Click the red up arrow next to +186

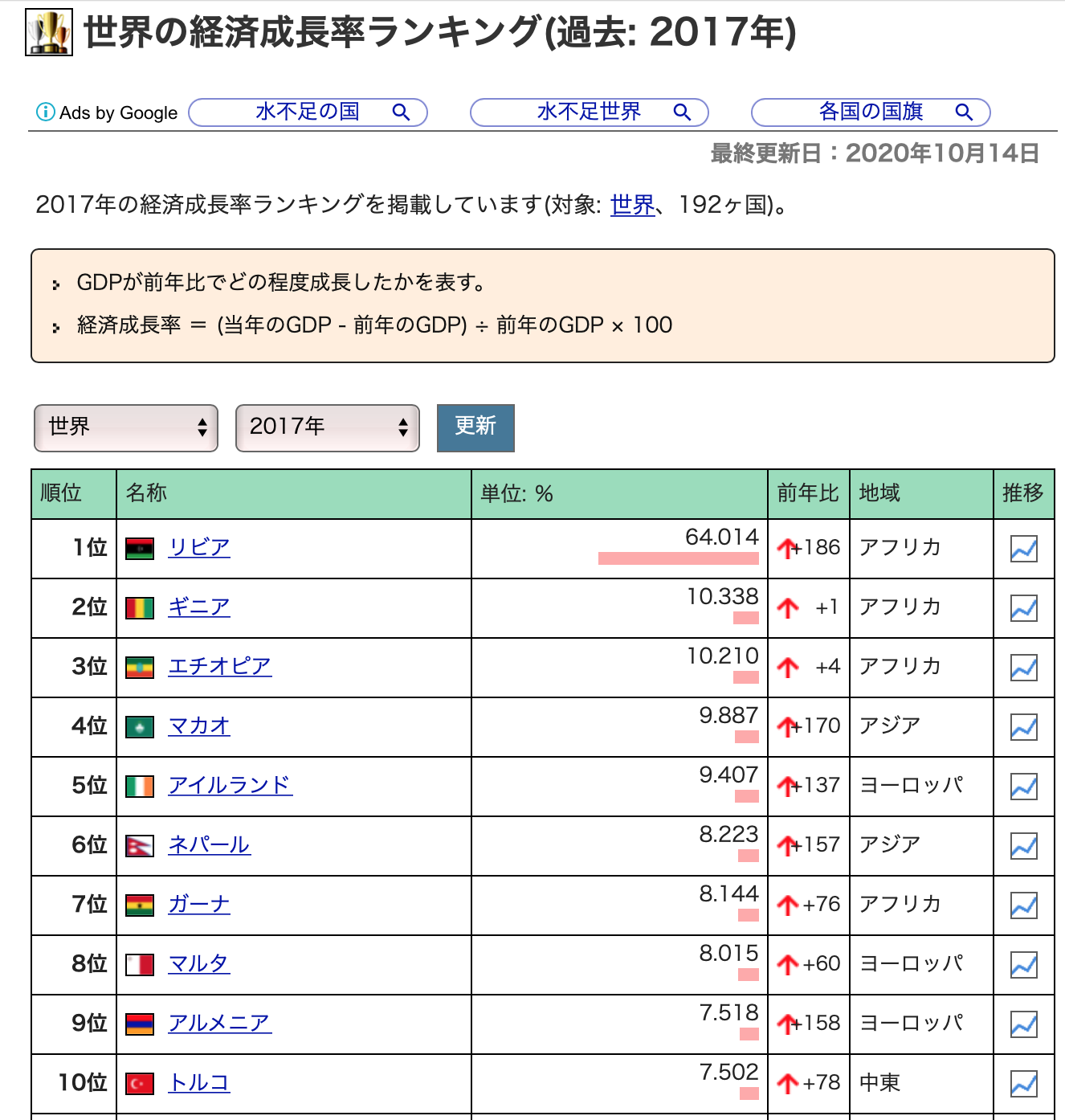pos(786,548)
